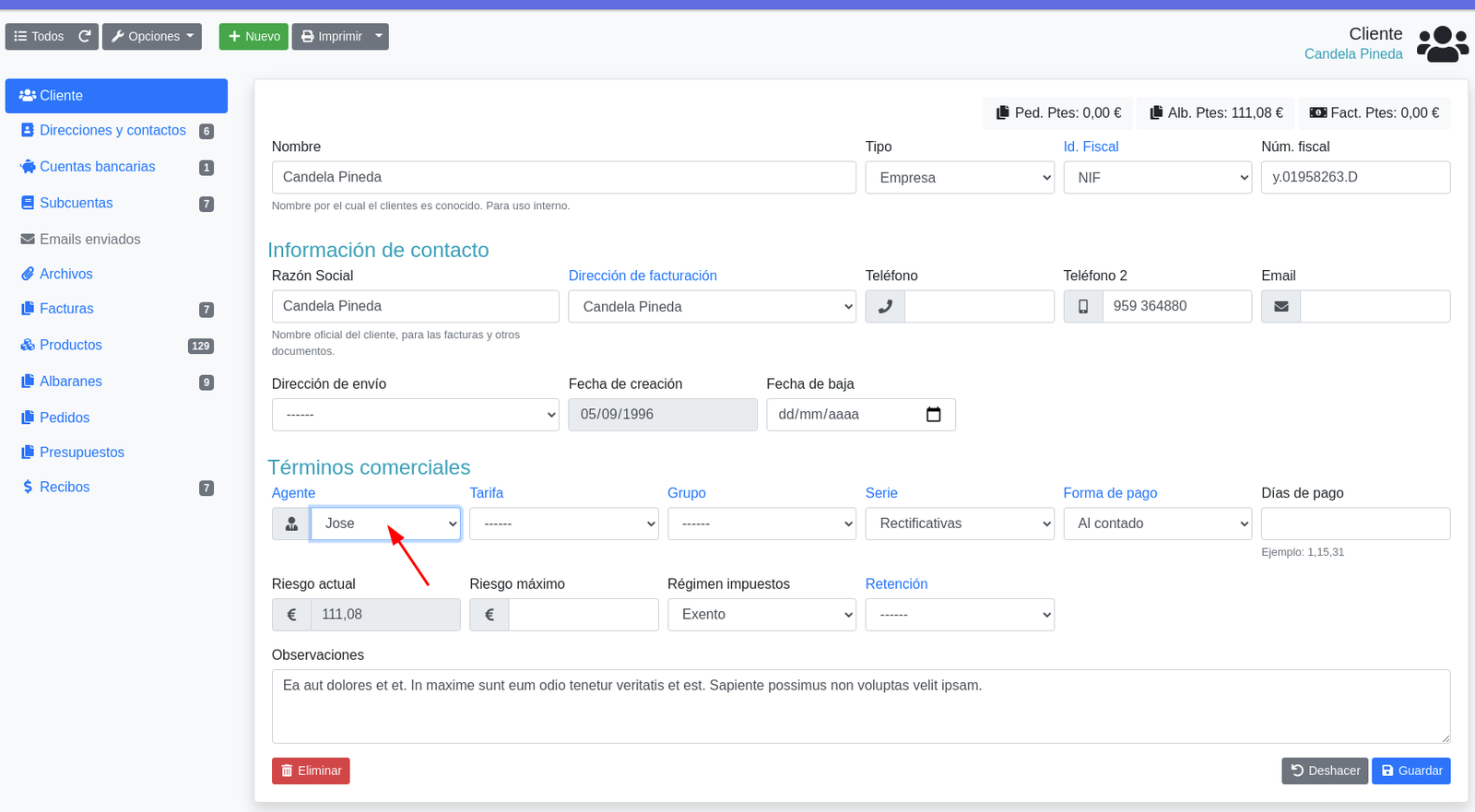
Task: Open Albaranes tab
Action: tap(116, 382)
